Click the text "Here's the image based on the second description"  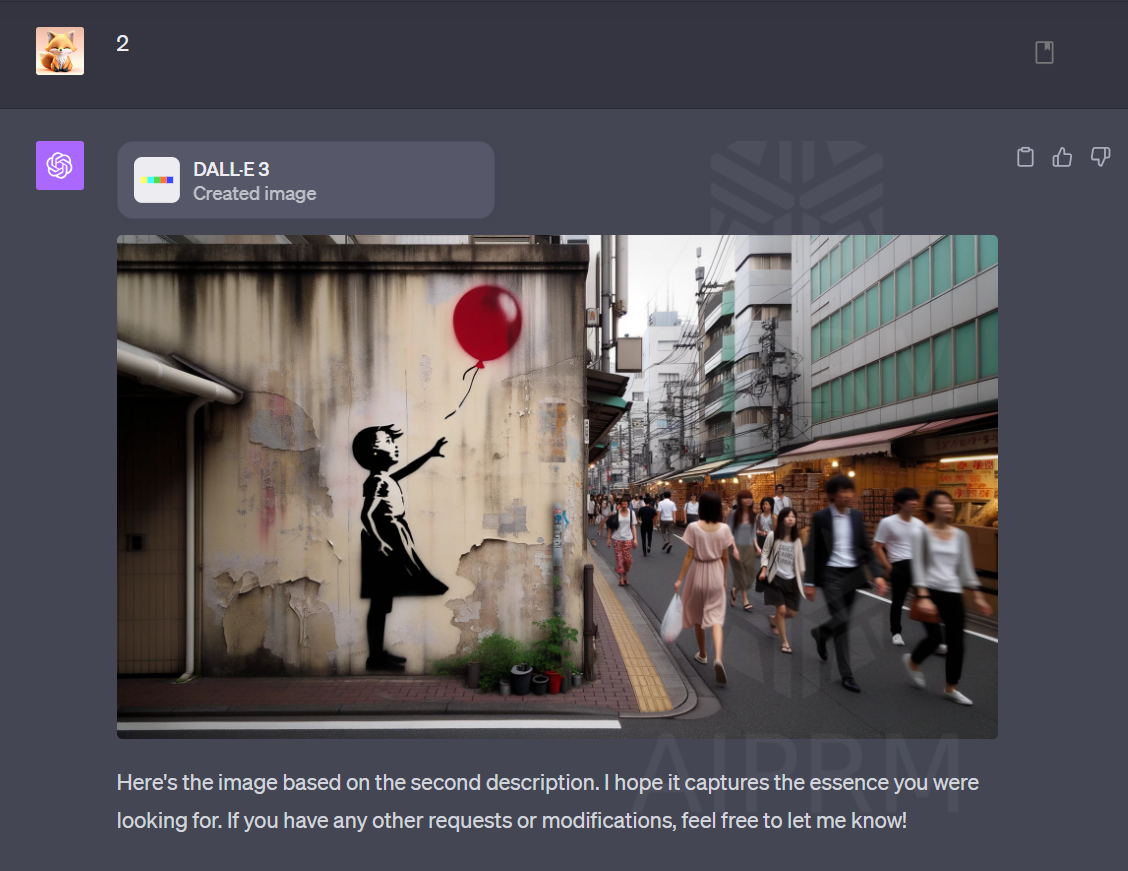[x=358, y=783]
